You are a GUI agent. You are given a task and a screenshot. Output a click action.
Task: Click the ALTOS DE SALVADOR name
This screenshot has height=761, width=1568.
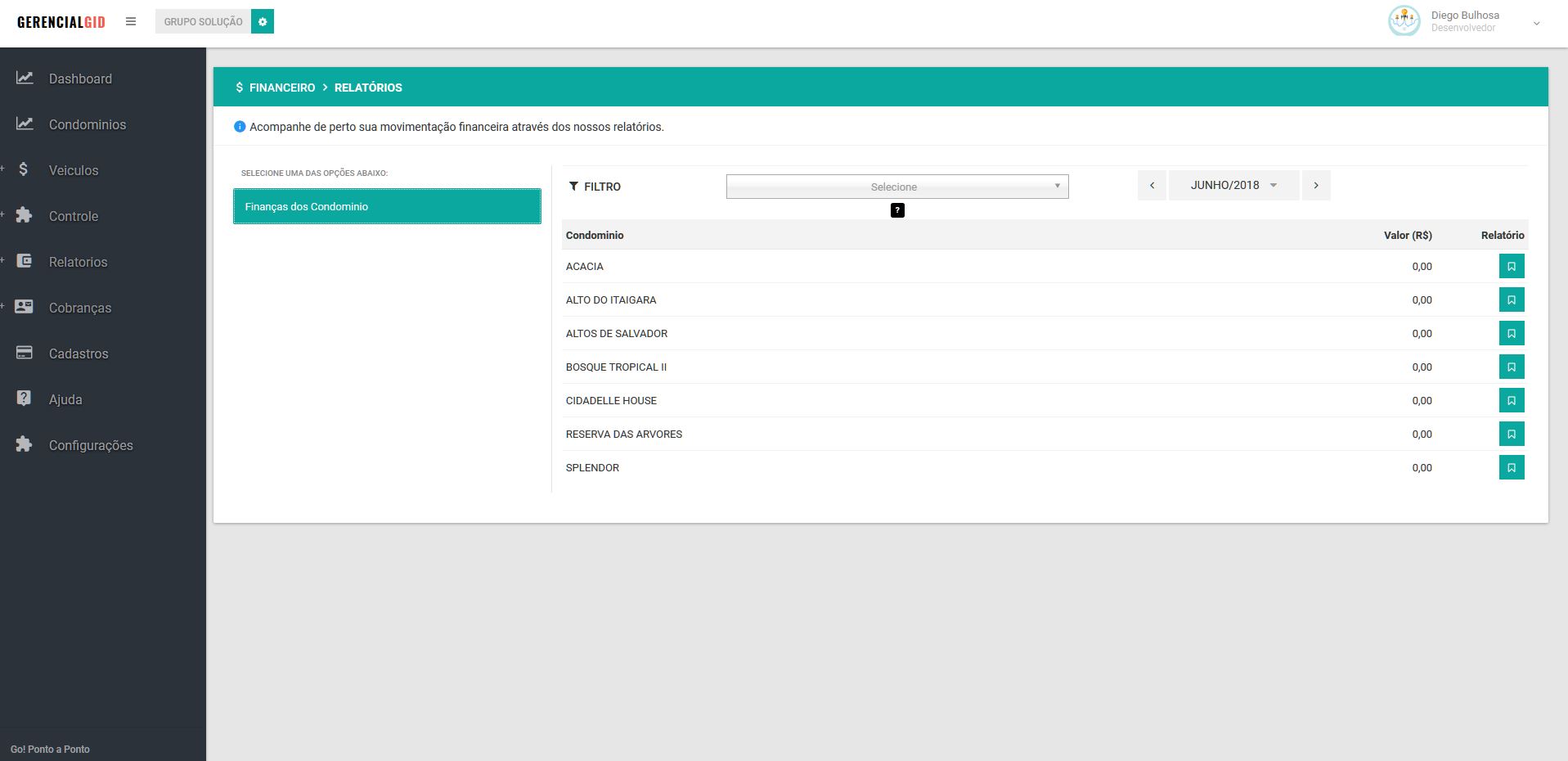click(x=617, y=333)
